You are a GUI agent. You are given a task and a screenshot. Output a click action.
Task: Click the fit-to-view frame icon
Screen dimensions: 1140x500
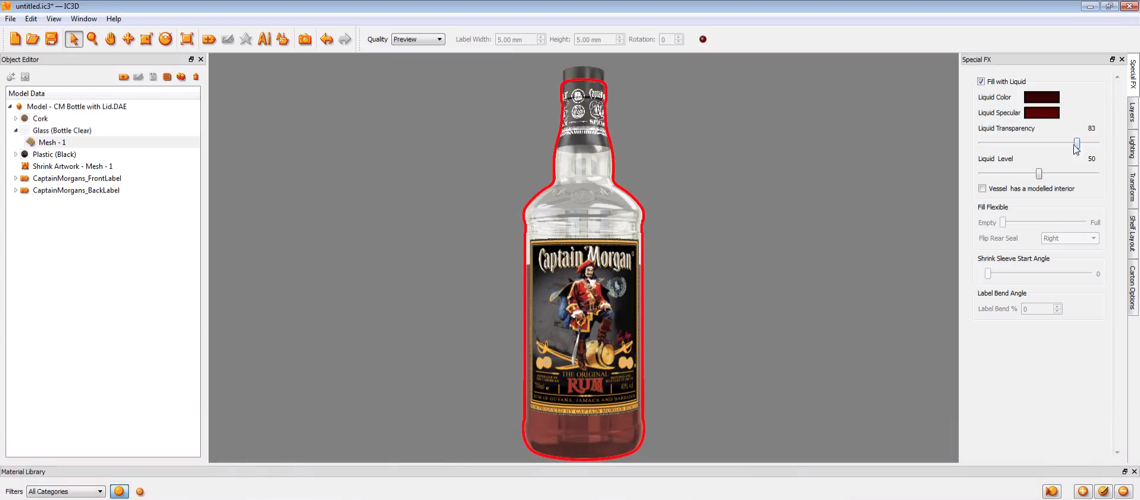tap(187, 39)
